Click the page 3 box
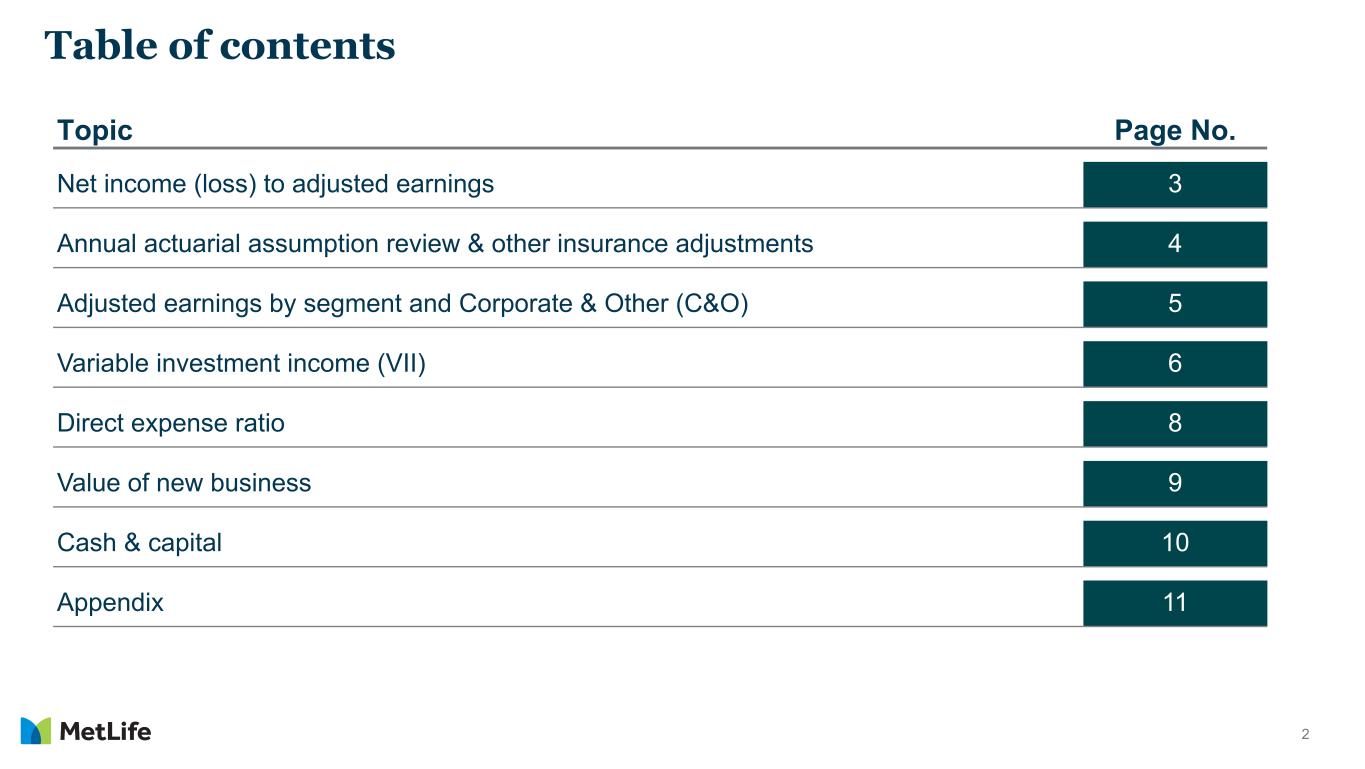This screenshot has height=769, width=1365. [x=1174, y=184]
